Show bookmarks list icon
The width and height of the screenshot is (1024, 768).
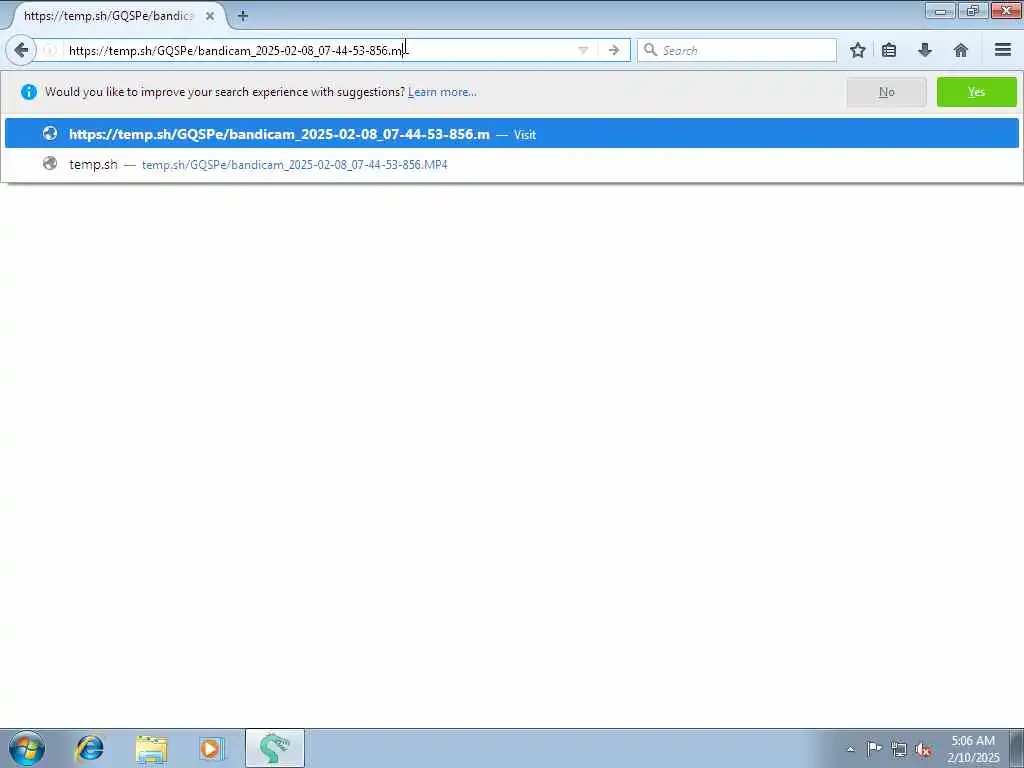tap(889, 50)
